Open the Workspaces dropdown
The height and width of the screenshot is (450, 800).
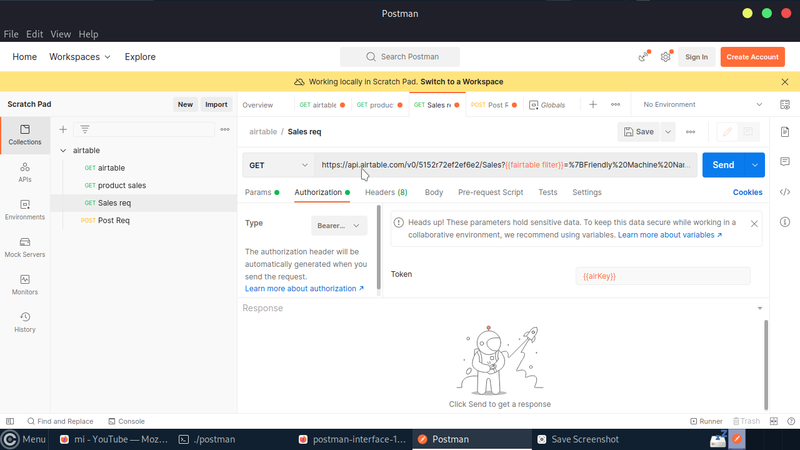coord(80,57)
